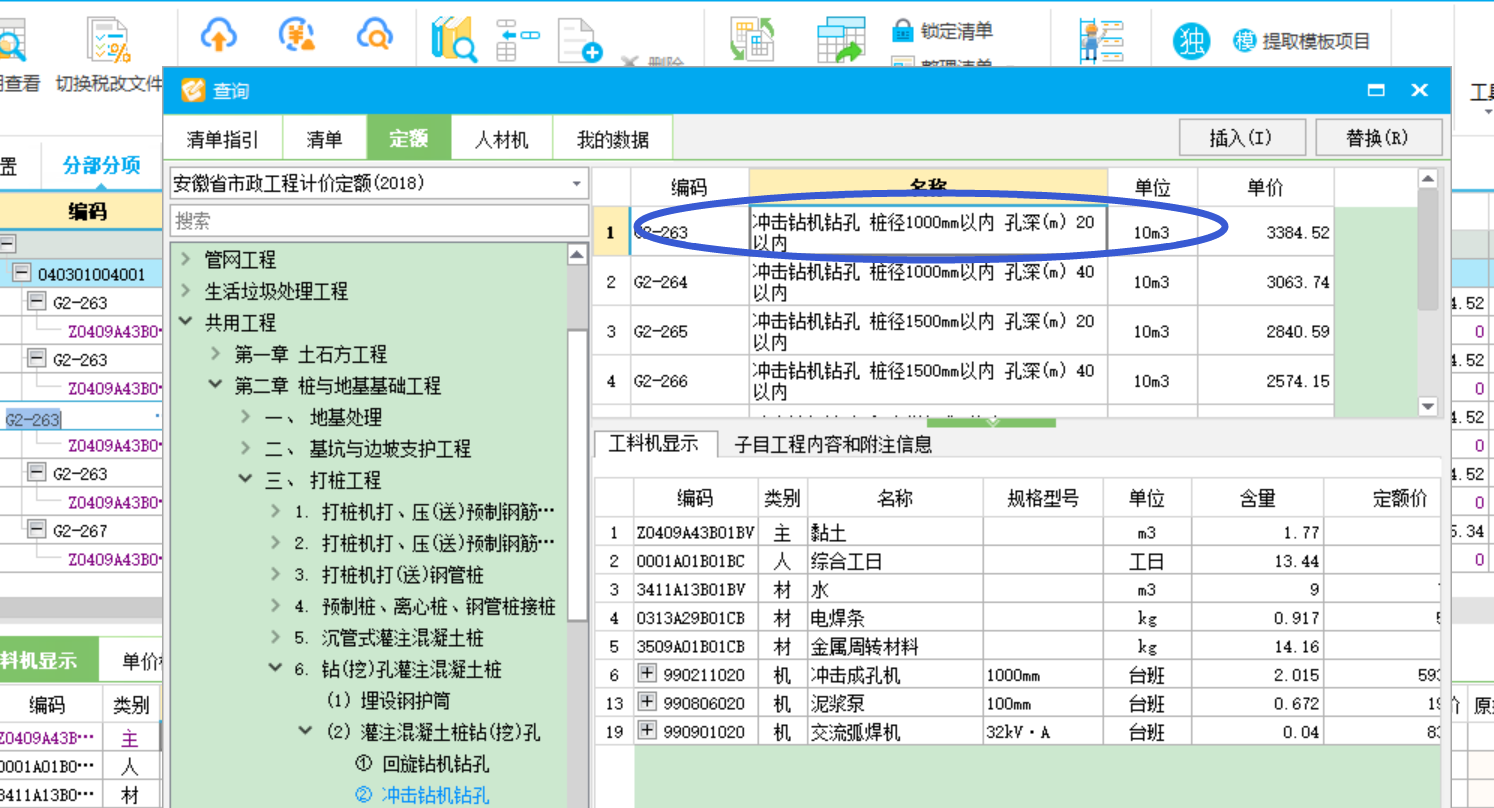This screenshot has height=808, width=1494.
Task: Collapse 第二章 桩与地基基础工程 node
Action: pyautogui.click(x=216, y=385)
